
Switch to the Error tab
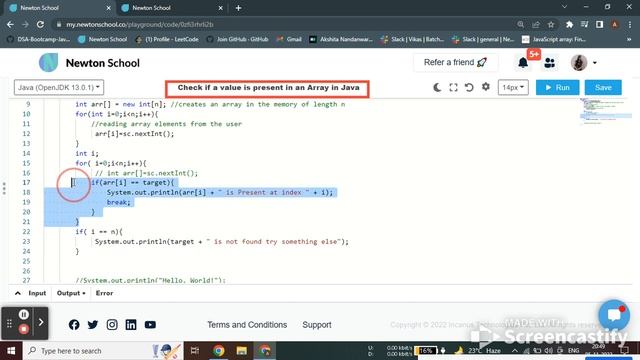(104, 293)
